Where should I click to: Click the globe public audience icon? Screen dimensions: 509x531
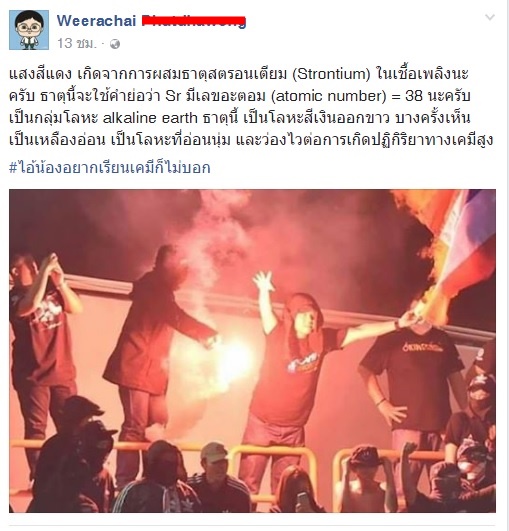coord(115,44)
